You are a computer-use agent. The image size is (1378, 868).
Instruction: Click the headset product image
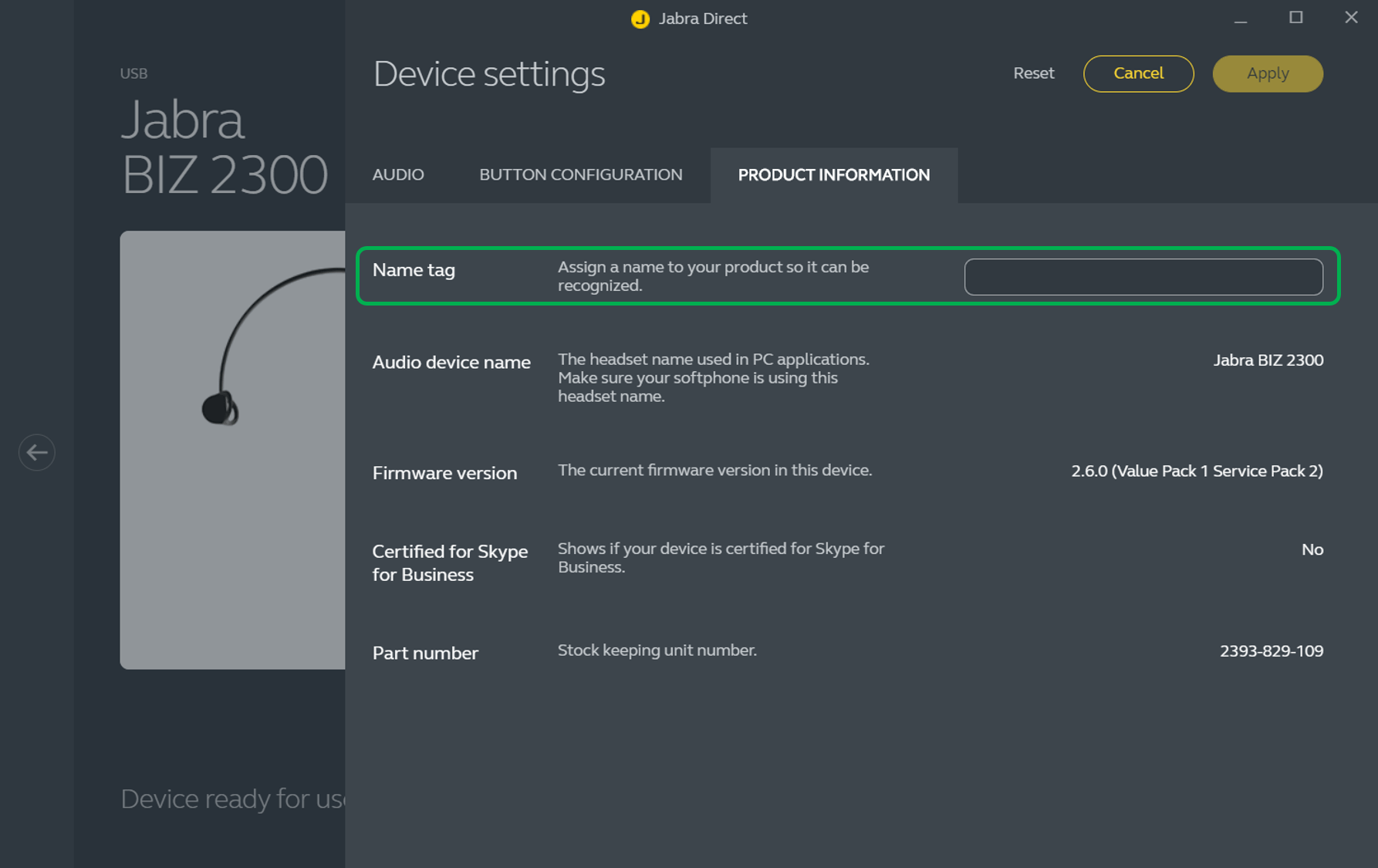[232, 449]
